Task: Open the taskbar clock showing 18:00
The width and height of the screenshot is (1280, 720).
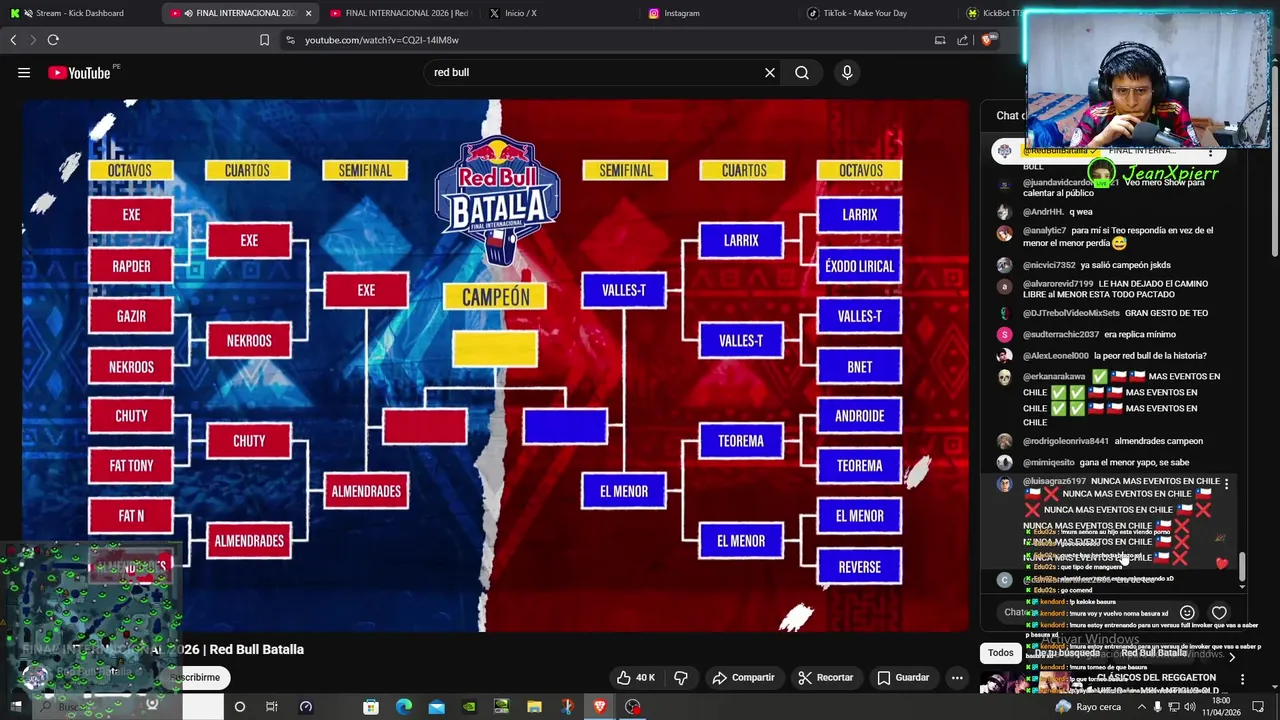Action: [1221, 707]
